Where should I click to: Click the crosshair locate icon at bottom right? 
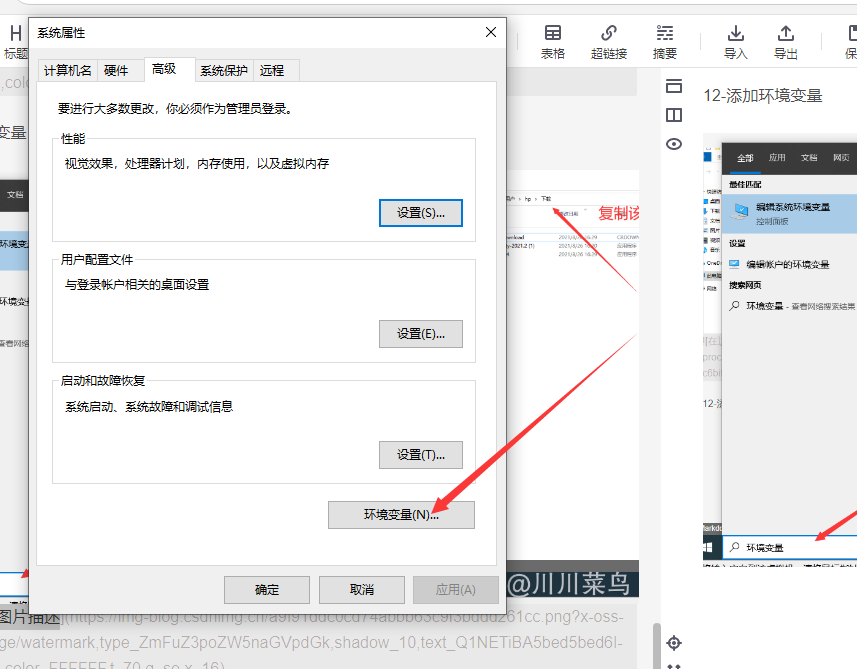[x=673, y=644]
